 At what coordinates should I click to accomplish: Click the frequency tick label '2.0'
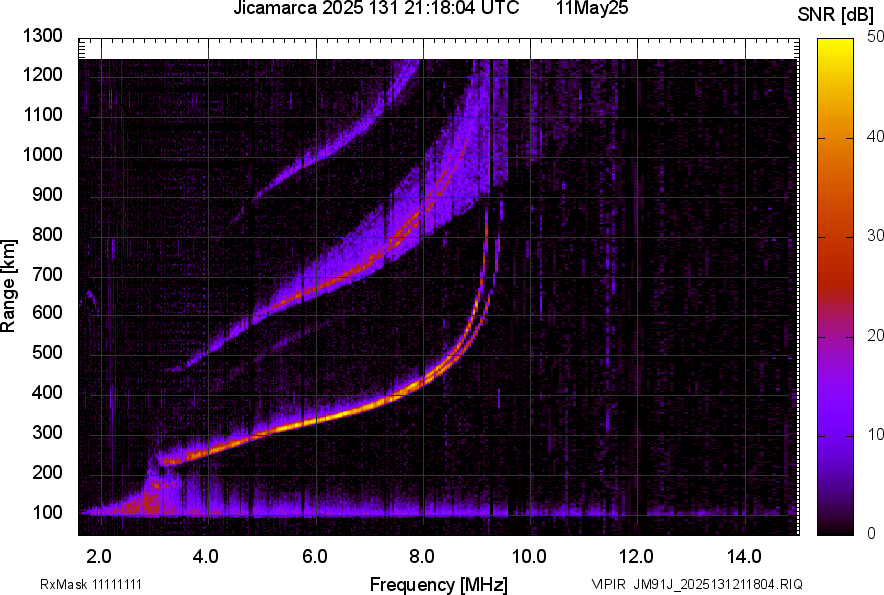(99, 557)
